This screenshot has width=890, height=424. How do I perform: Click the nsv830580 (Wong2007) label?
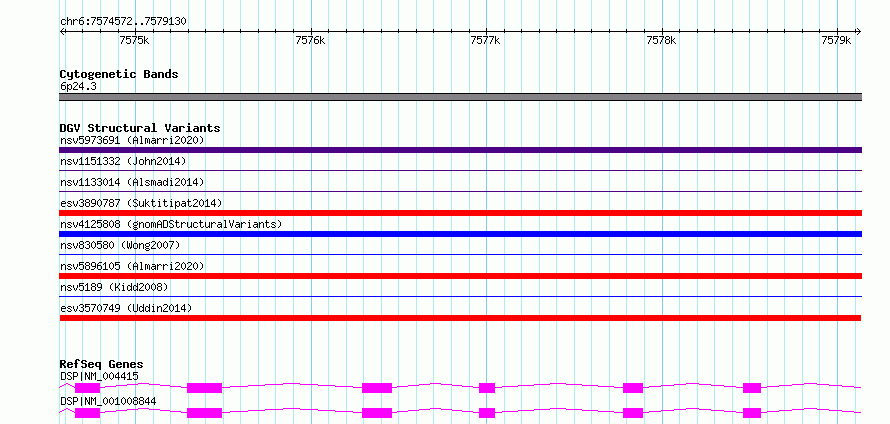point(120,245)
